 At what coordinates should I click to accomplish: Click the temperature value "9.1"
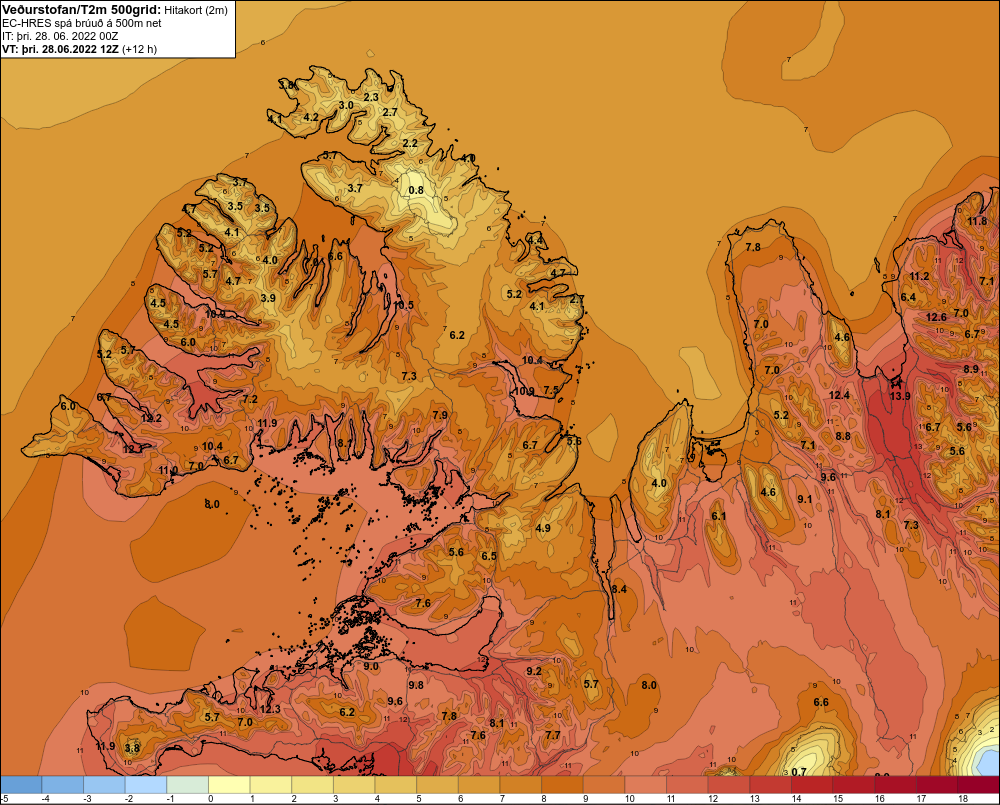click(805, 499)
